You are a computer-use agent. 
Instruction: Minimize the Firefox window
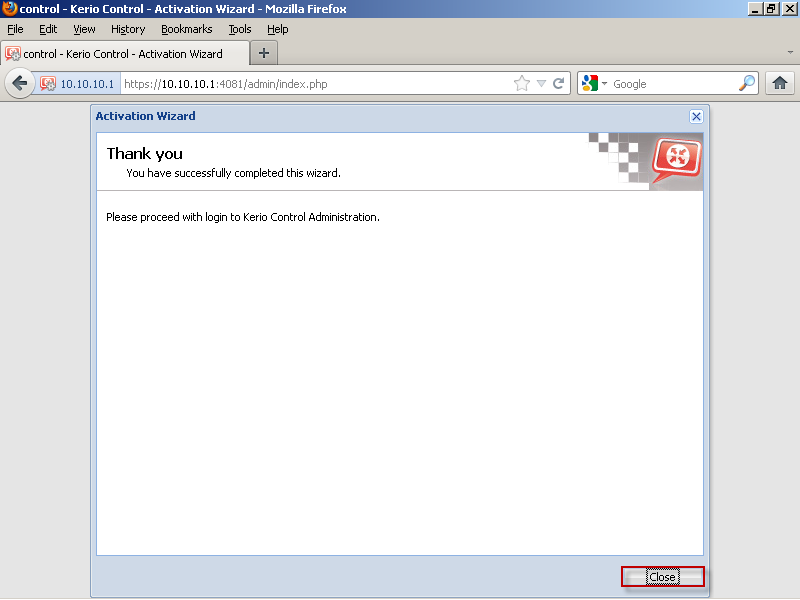point(755,9)
